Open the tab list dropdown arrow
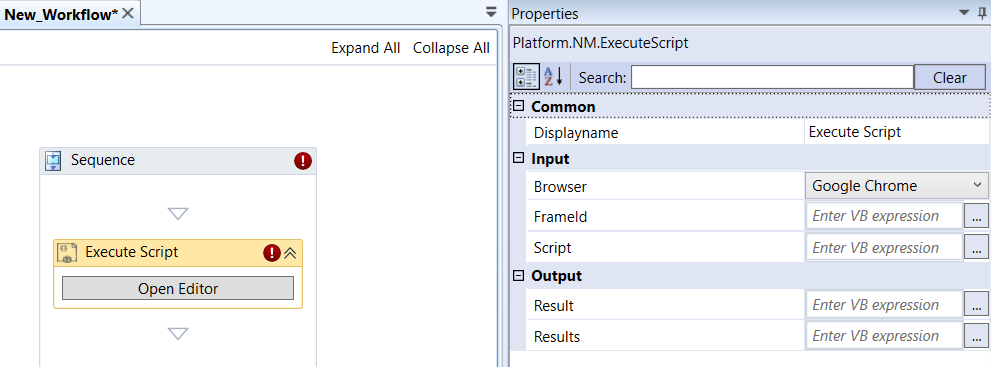Viewport: 991px width, 367px height. pyautogui.click(x=492, y=12)
